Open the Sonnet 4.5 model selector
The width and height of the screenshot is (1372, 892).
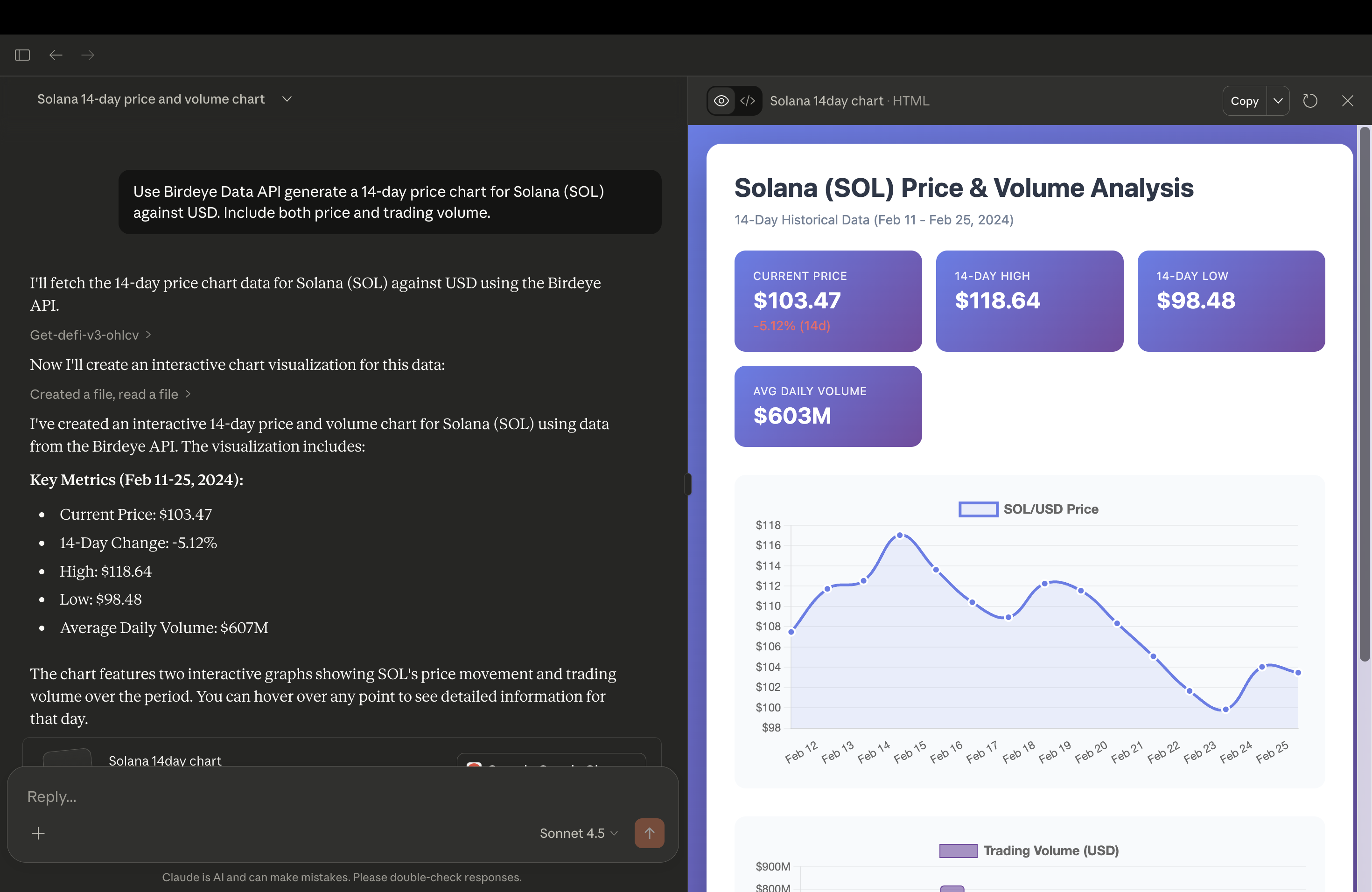click(x=578, y=833)
